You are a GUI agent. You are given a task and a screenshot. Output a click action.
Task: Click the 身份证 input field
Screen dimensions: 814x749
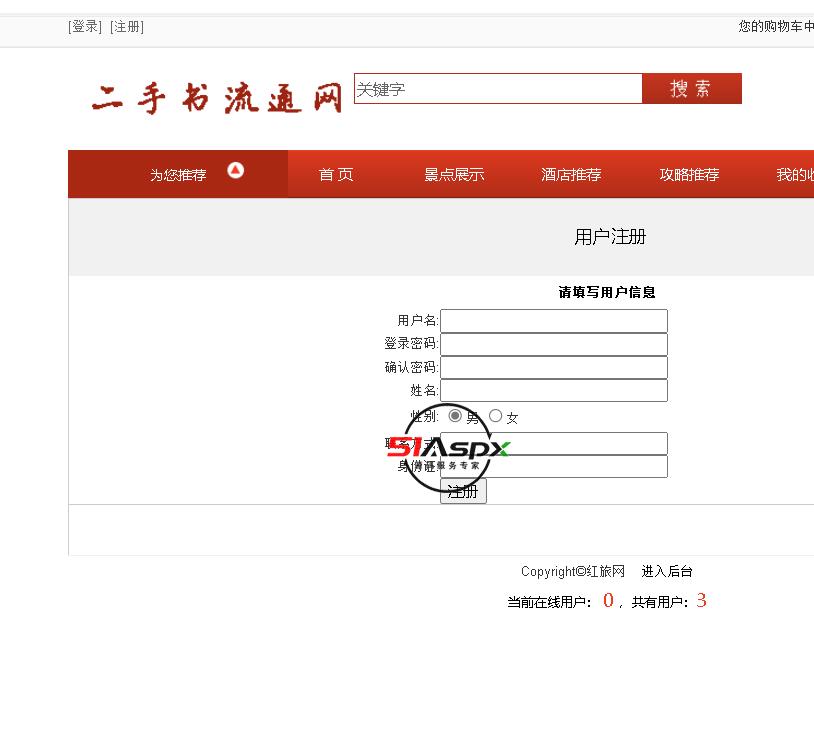554,467
